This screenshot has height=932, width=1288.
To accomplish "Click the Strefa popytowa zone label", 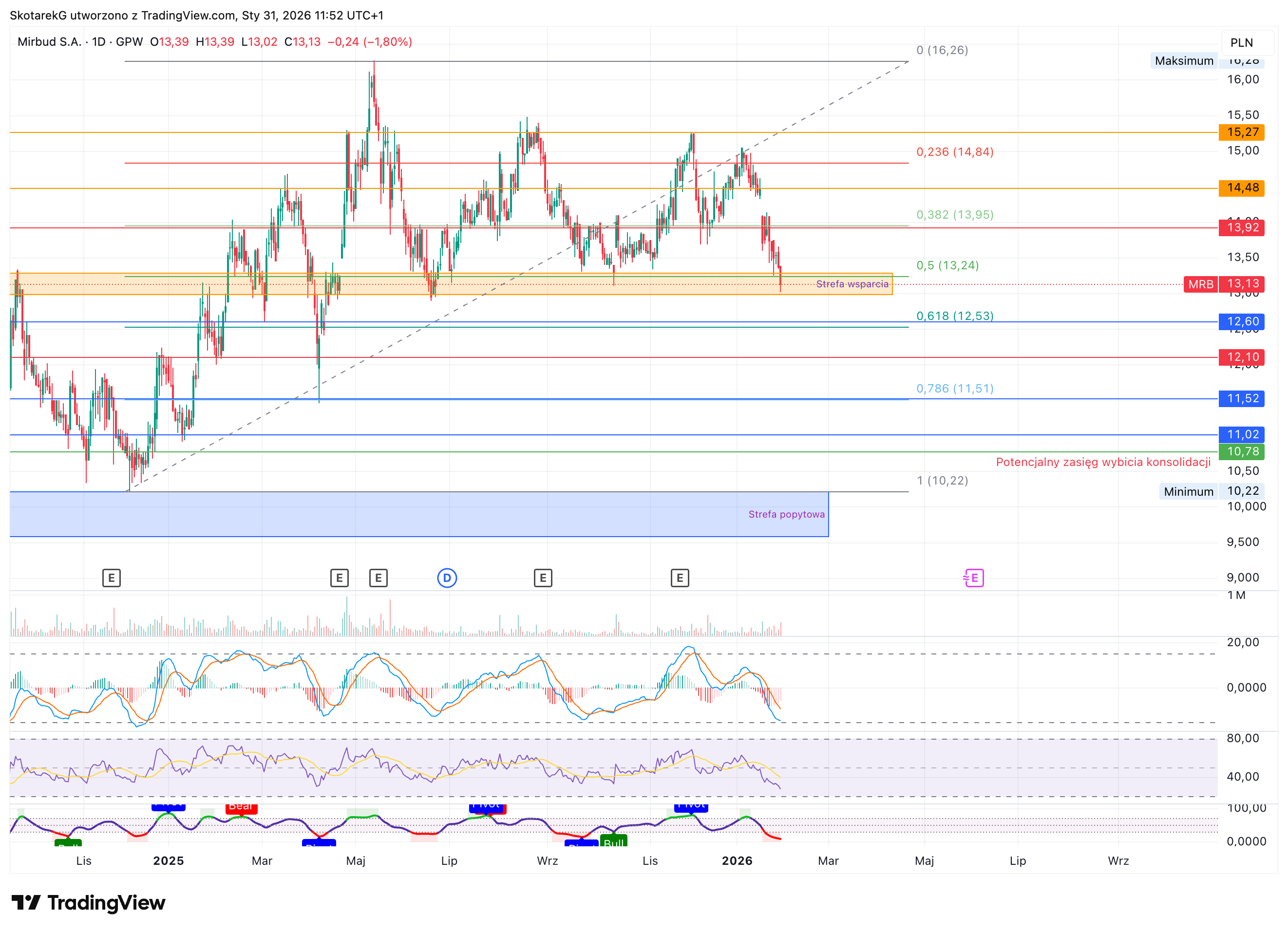I will point(786,514).
